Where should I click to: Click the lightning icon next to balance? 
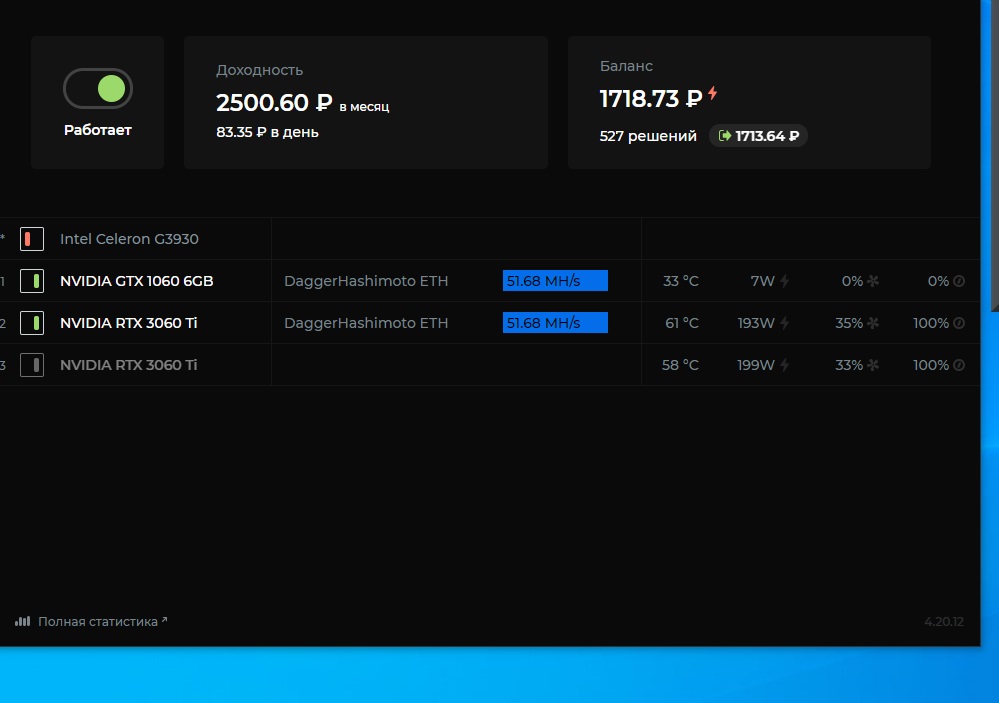click(713, 94)
